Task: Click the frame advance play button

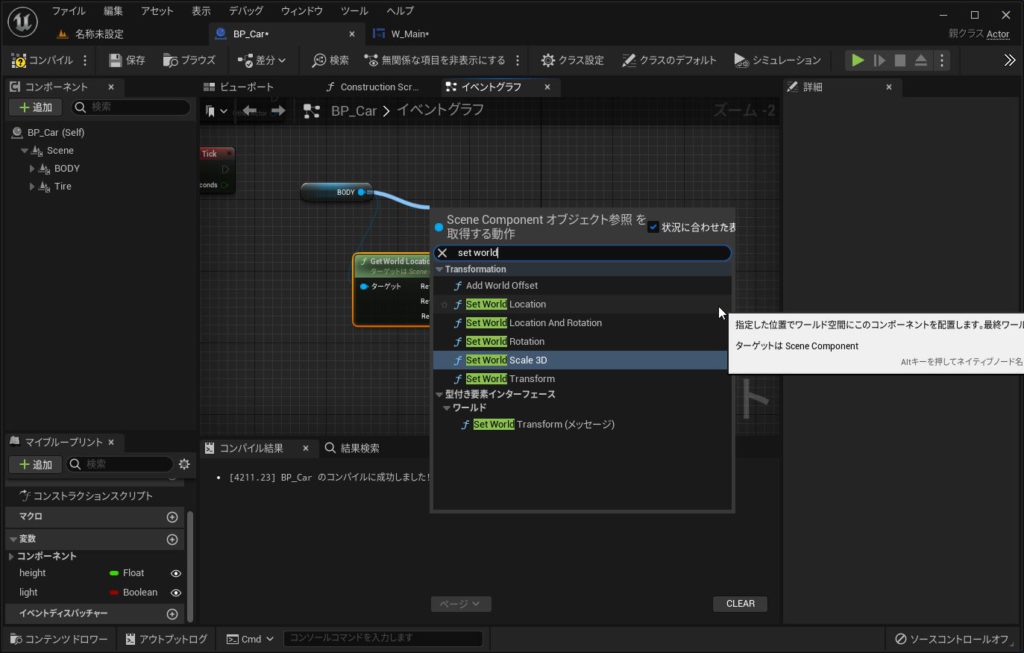Action: (880, 60)
